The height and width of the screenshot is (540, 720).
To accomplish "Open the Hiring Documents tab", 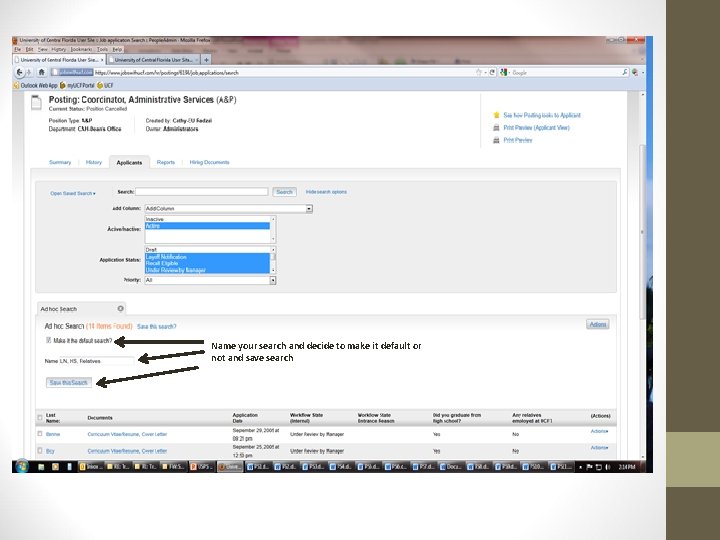I will click(209, 162).
